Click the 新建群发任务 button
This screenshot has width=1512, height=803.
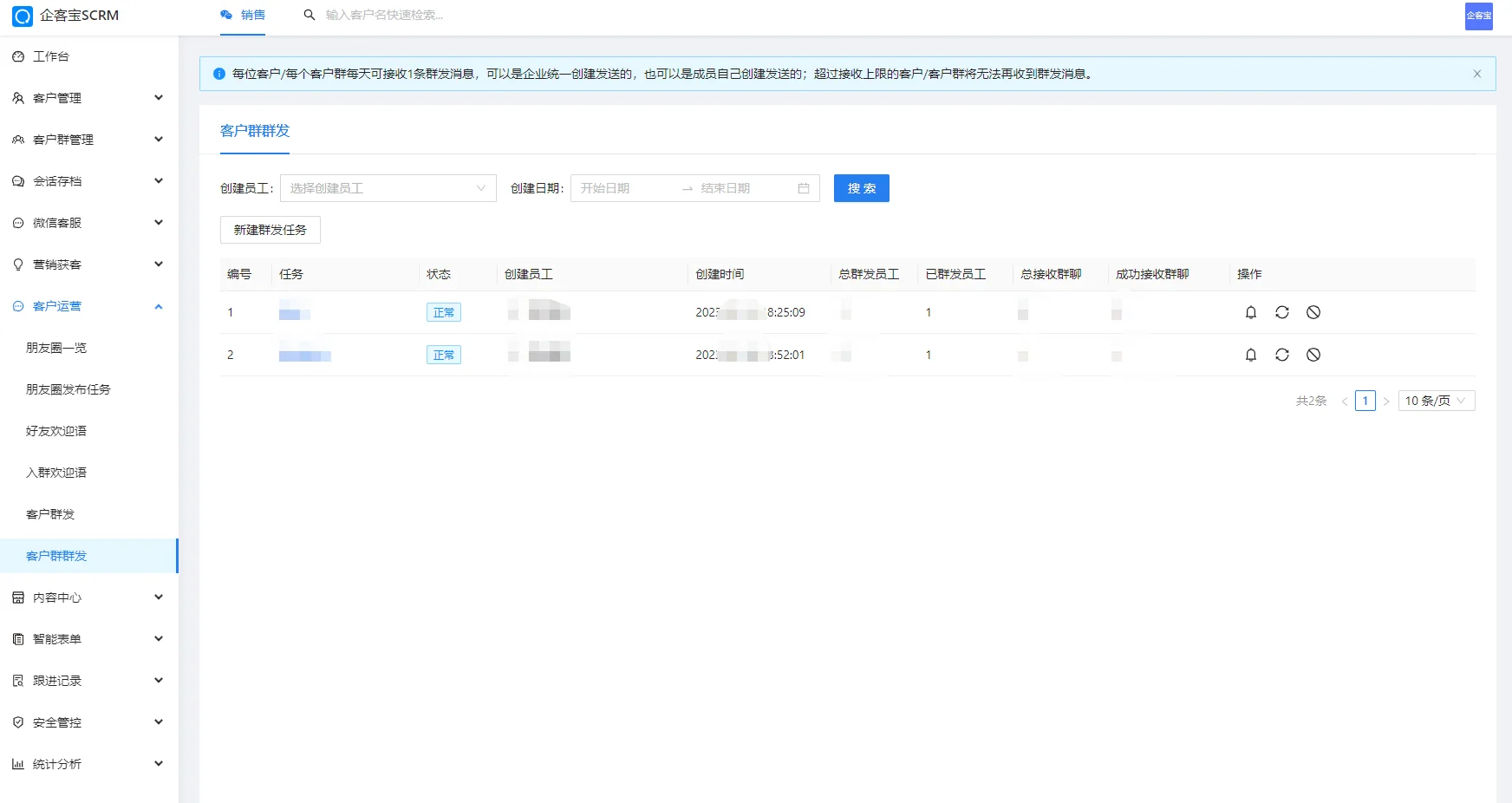[270, 230]
